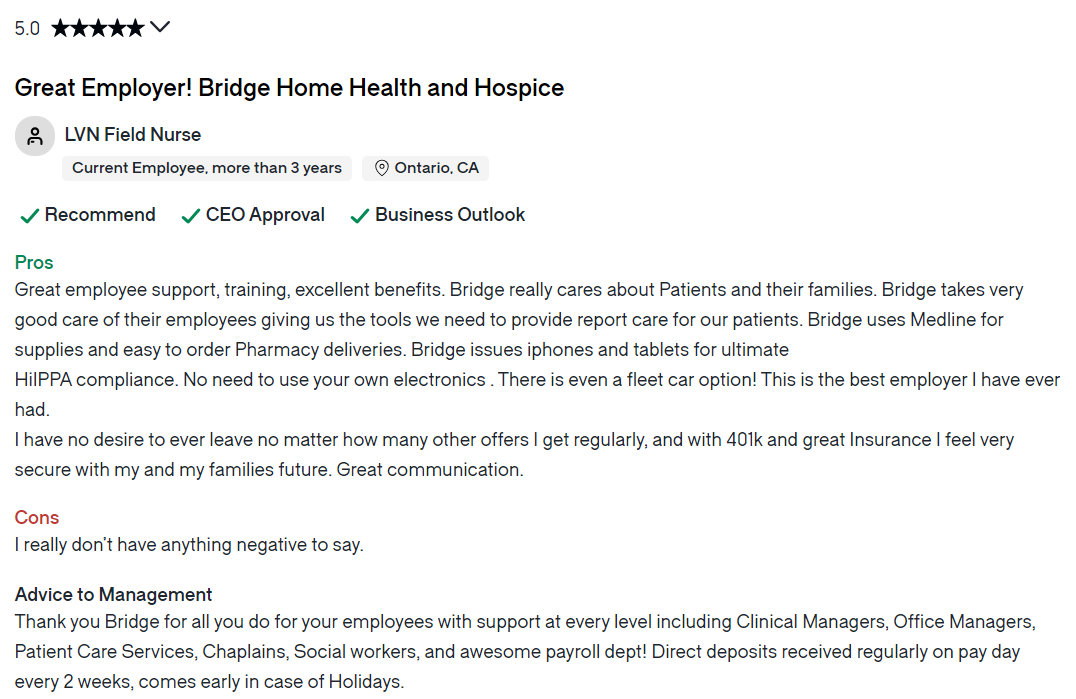Screen dimensions: 1076x699
Task: Open the review title Great Employer!
Action: pyautogui.click(x=289, y=88)
